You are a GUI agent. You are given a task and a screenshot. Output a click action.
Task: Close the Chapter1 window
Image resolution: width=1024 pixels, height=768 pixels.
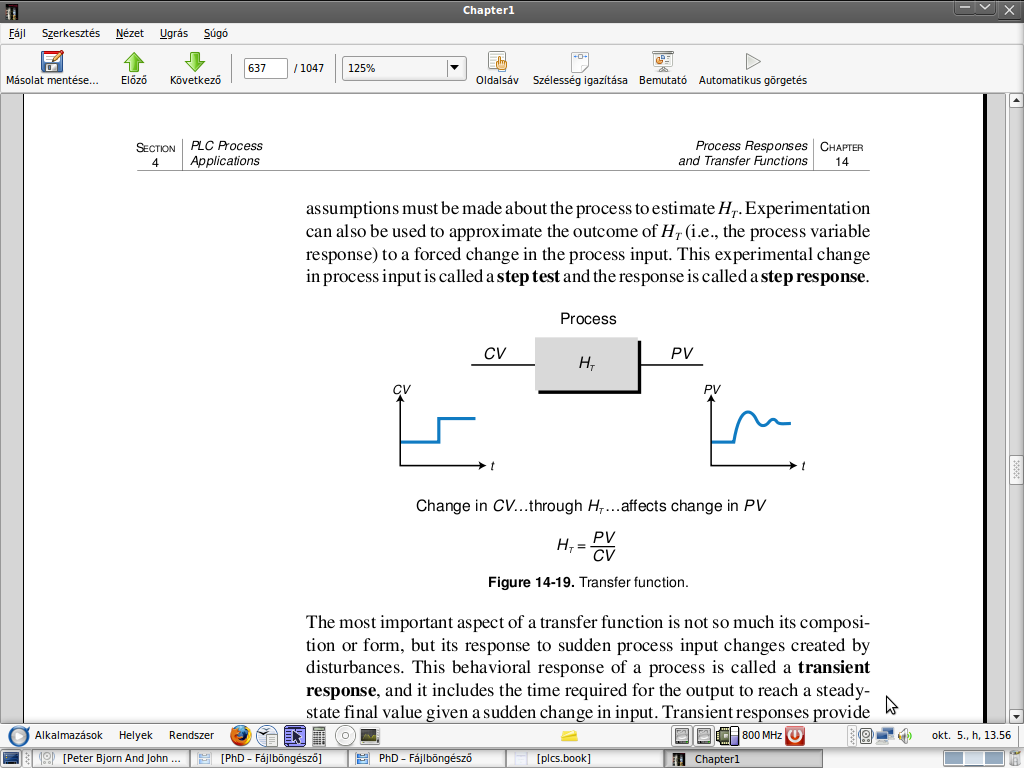(x=1009, y=10)
